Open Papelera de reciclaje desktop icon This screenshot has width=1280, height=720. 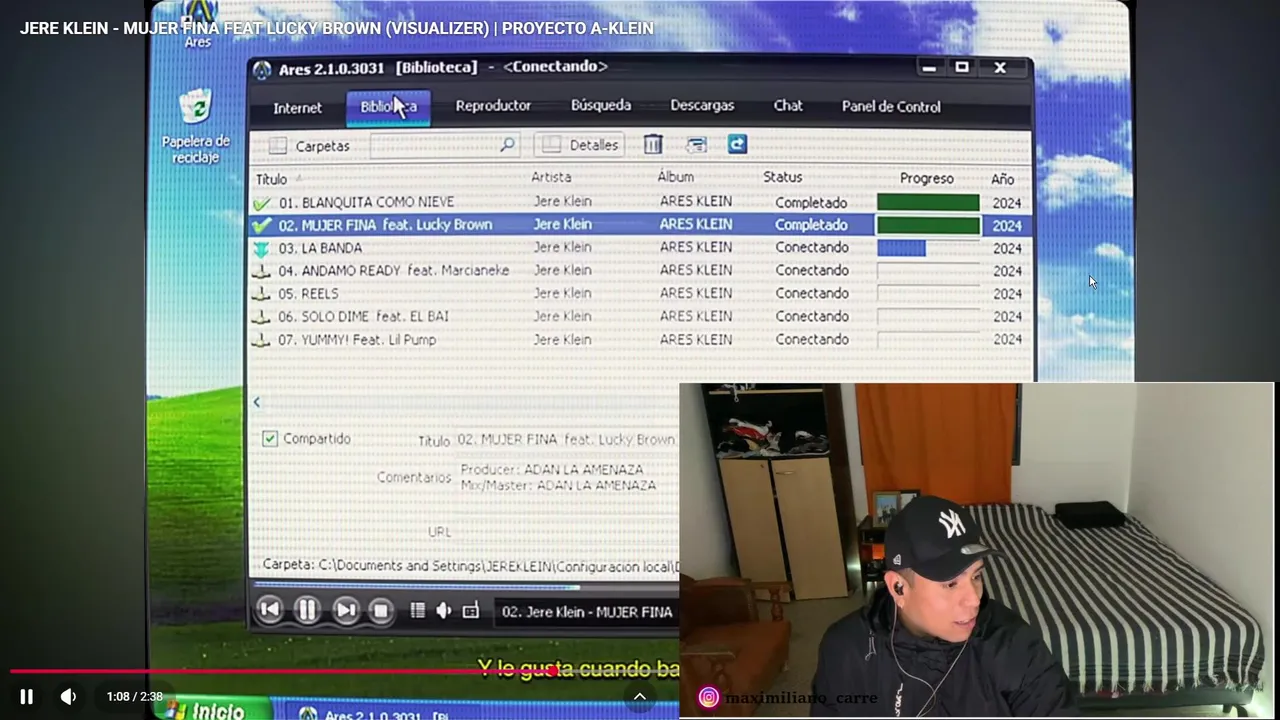pyautogui.click(x=196, y=126)
